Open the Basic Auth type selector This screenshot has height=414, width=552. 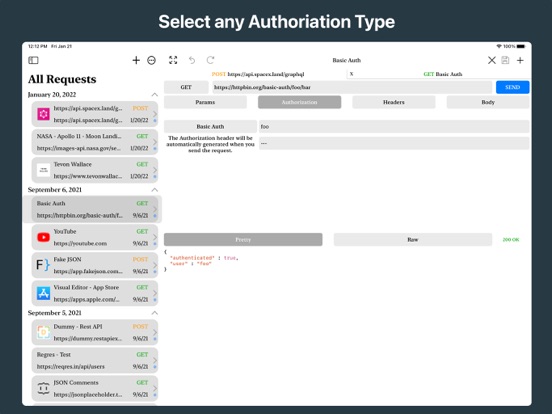[x=210, y=126]
